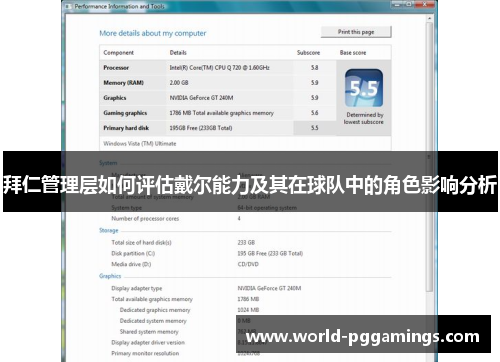Viewport: 500px width, 362px height.
Task: Click 'Dedicated graphics memory' label
Action: (x=155, y=310)
